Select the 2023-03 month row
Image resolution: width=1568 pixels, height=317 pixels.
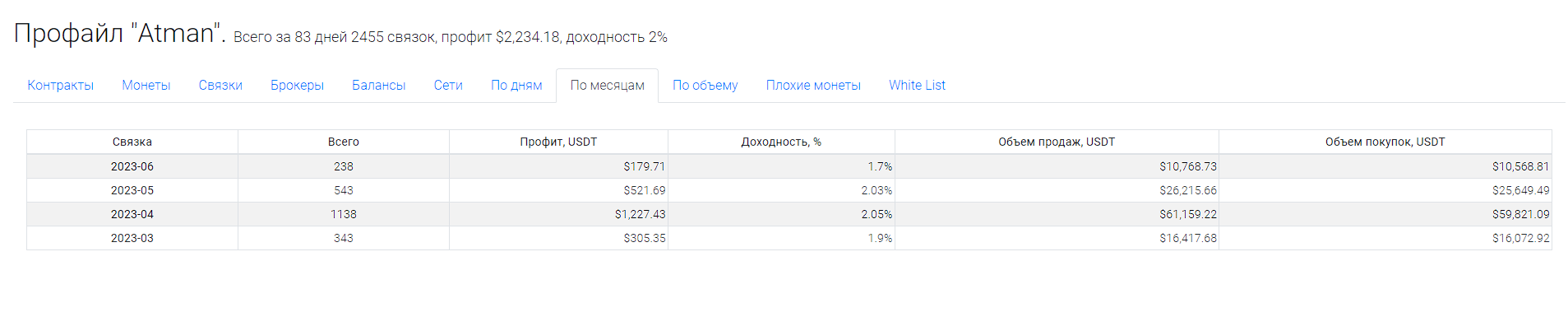tap(789, 238)
